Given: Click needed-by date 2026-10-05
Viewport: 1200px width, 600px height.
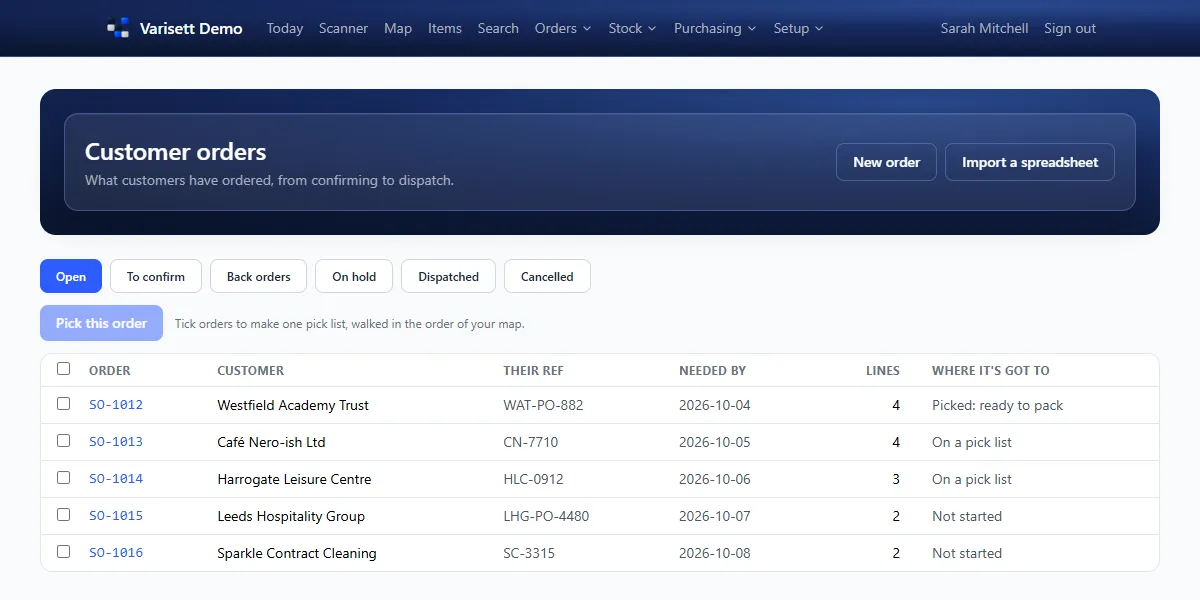Looking at the screenshot, I should [714, 442].
